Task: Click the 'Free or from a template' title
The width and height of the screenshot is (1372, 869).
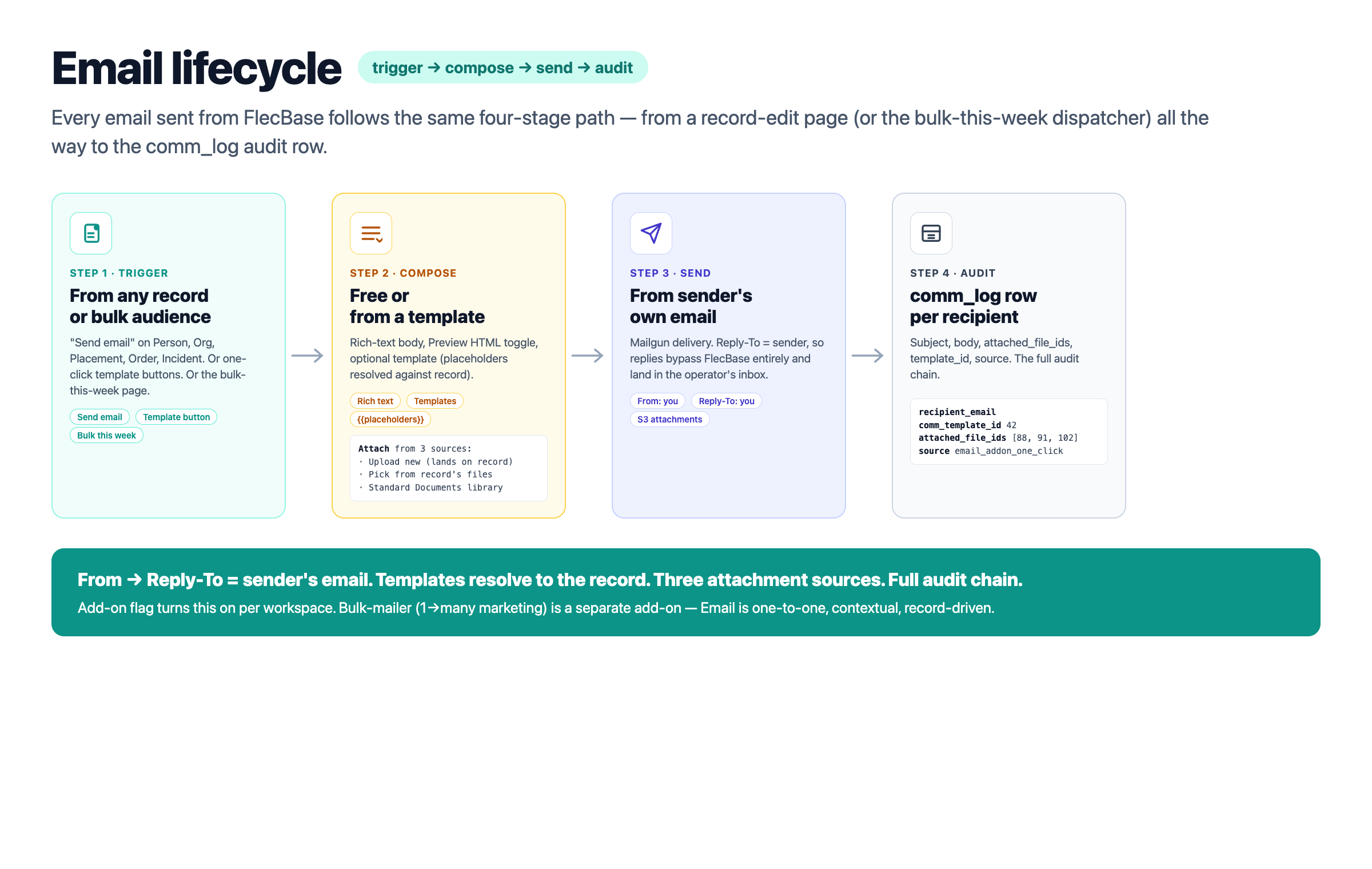Action: (417, 306)
